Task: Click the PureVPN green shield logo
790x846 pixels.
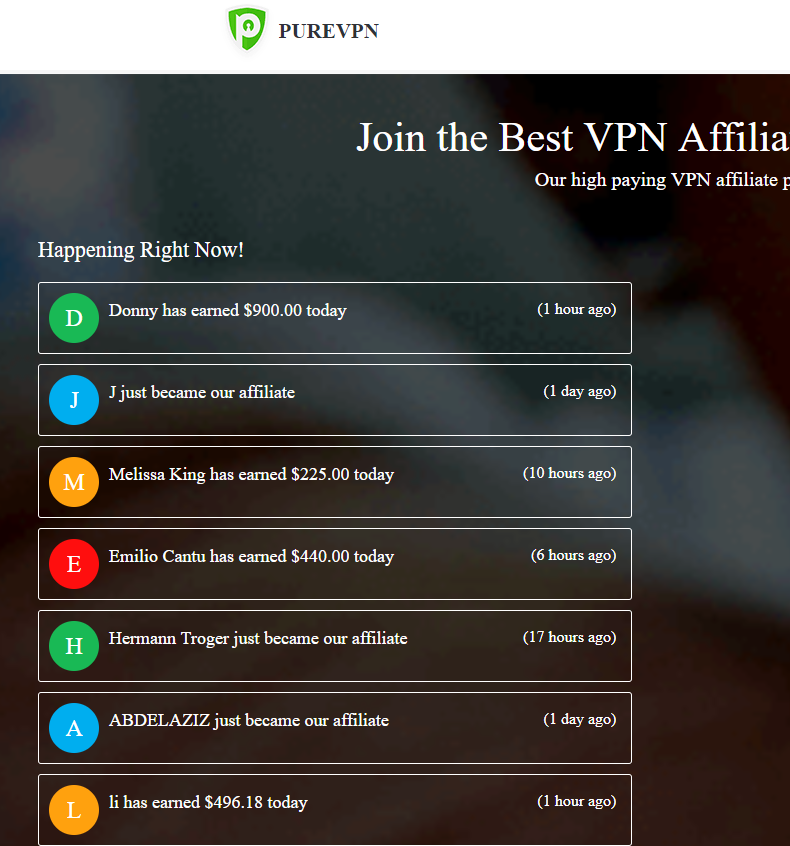Action: (247, 28)
